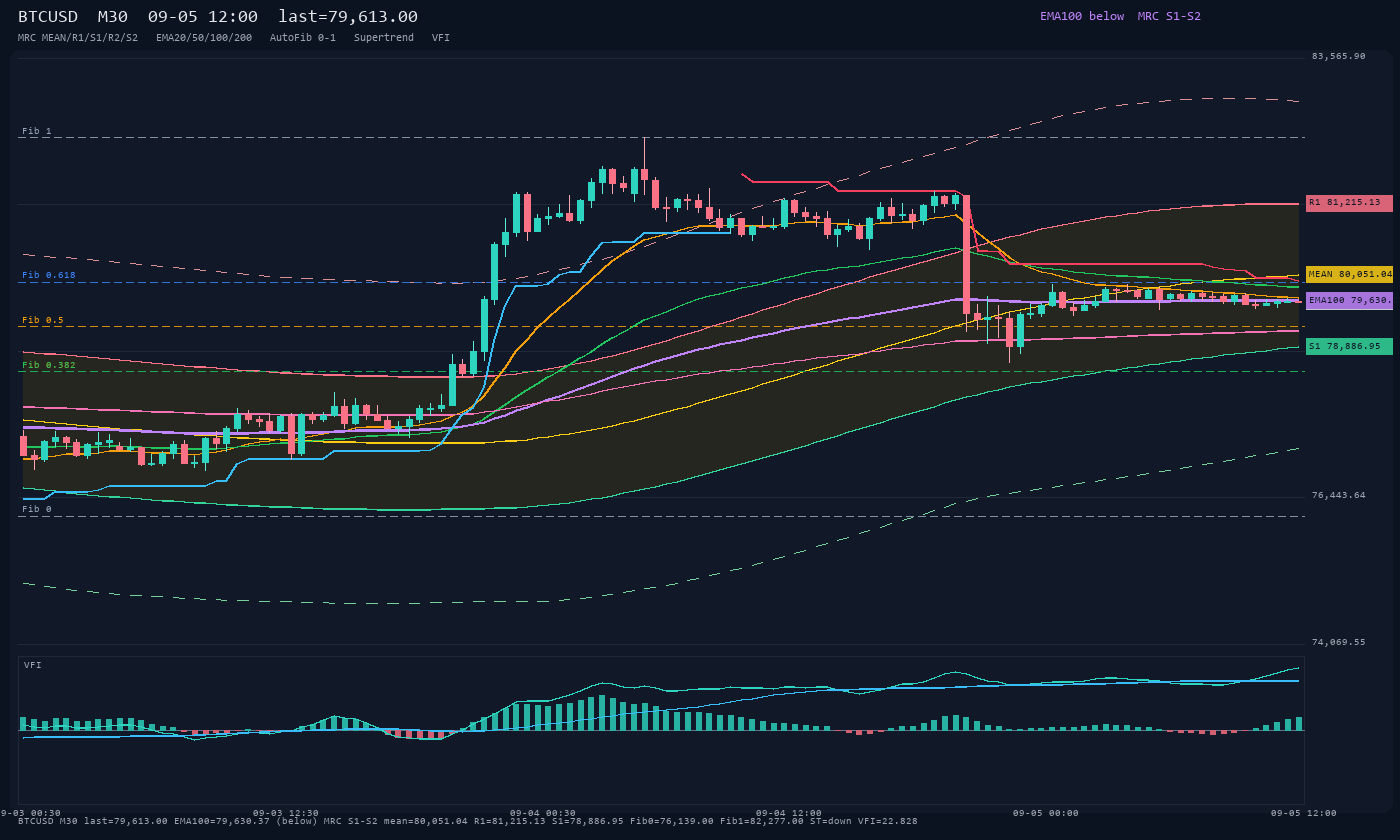Select the '09-04 12:00' time axis label
This screenshot has height=840, width=1400.
pyautogui.click(x=789, y=813)
